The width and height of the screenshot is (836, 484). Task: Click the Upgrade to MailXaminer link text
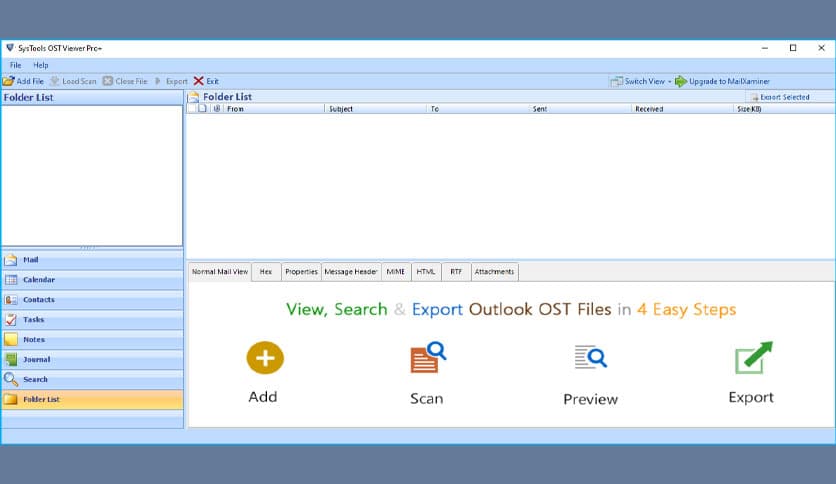729,82
